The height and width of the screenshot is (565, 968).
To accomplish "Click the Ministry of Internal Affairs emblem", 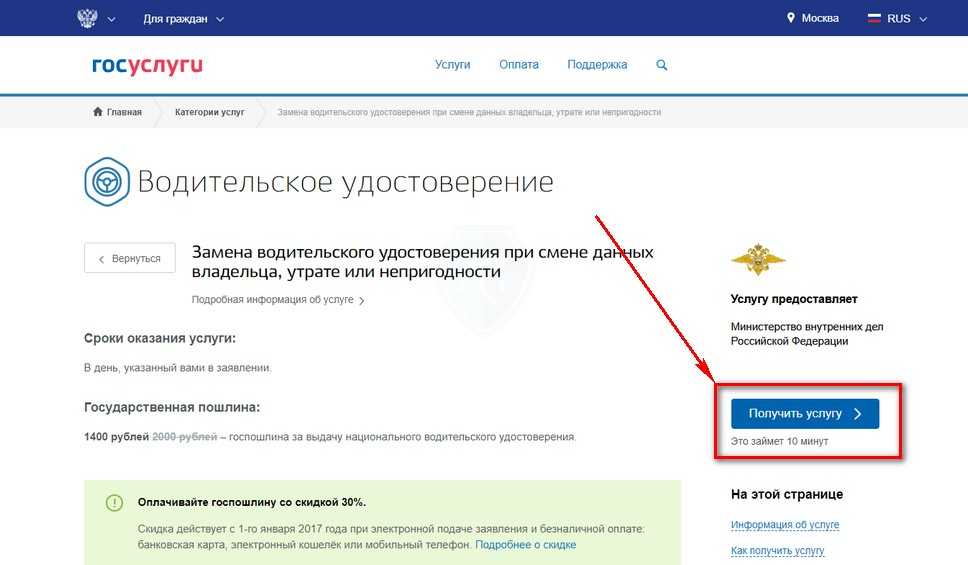I will click(x=758, y=260).
